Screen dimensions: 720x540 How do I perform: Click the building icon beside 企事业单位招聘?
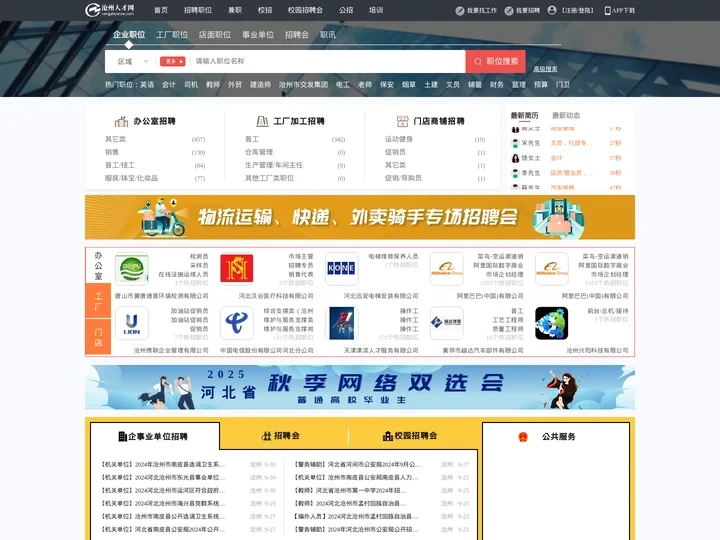coord(123,436)
